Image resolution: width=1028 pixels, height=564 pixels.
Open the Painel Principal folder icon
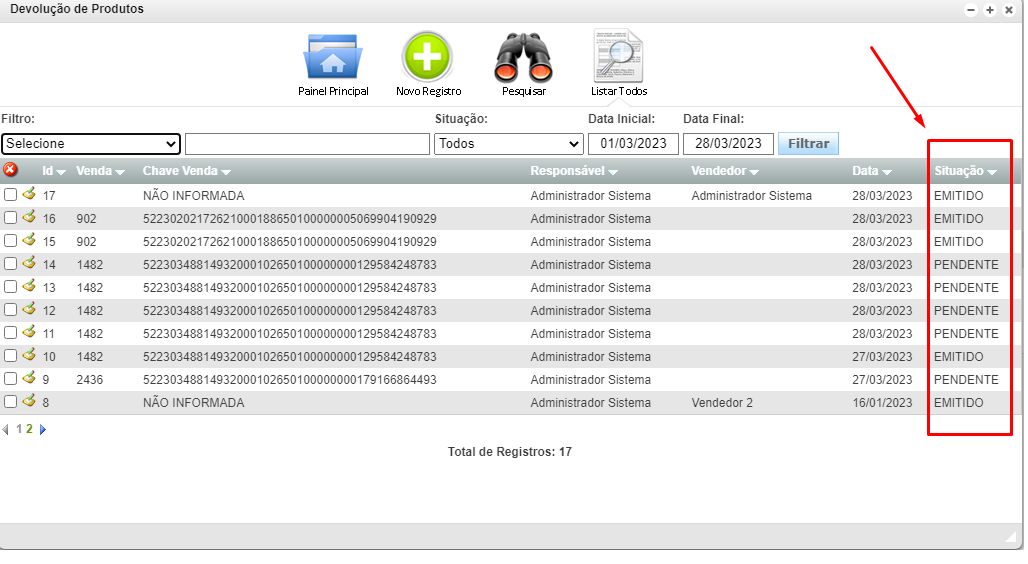(332, 58)
